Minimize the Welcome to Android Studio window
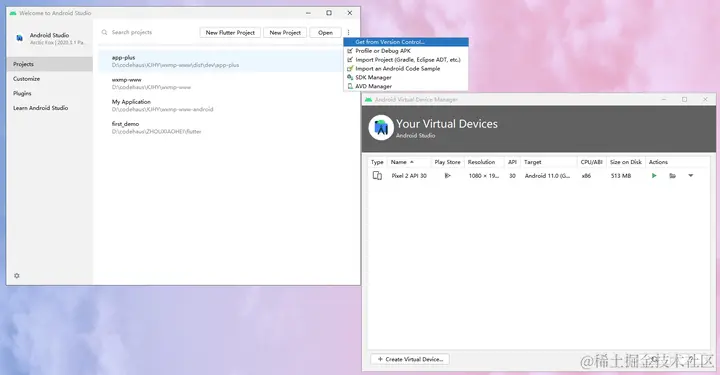The height and width of the screenshot is (375, 720). 309,13
